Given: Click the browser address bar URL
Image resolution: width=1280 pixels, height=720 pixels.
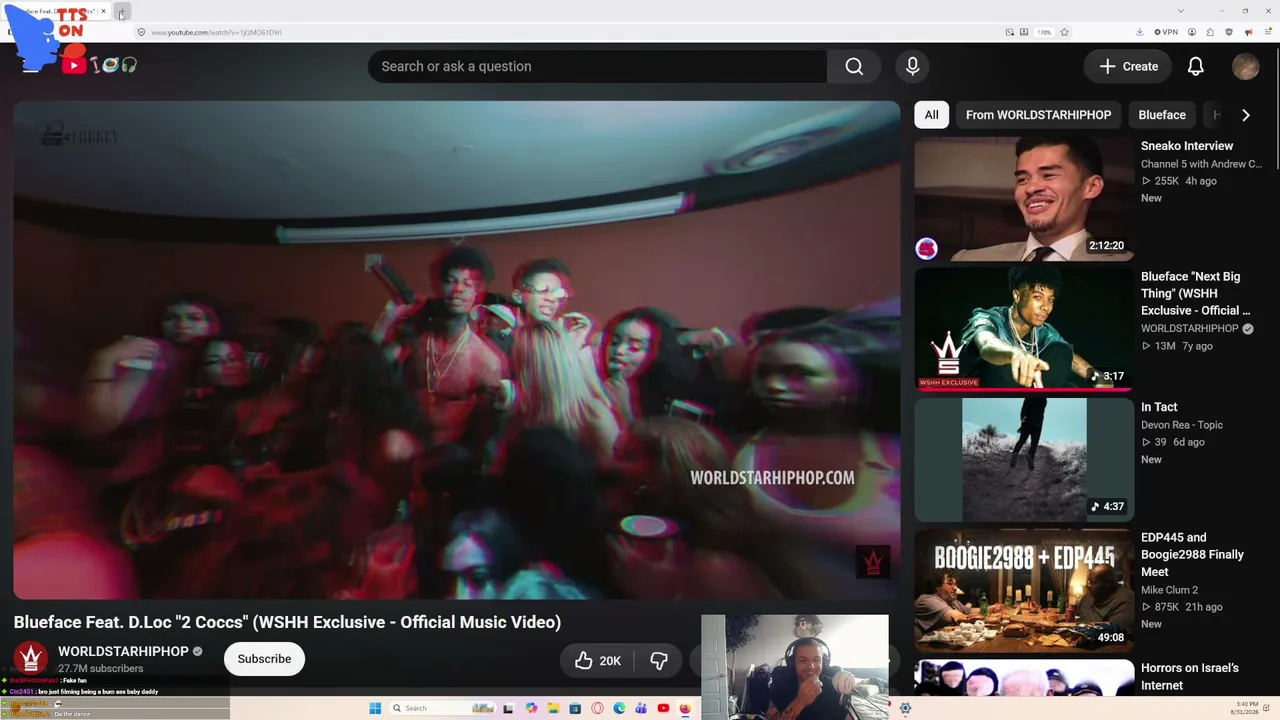Looking at the screenshot, I should pyautogui.click(x=217, y=32).
